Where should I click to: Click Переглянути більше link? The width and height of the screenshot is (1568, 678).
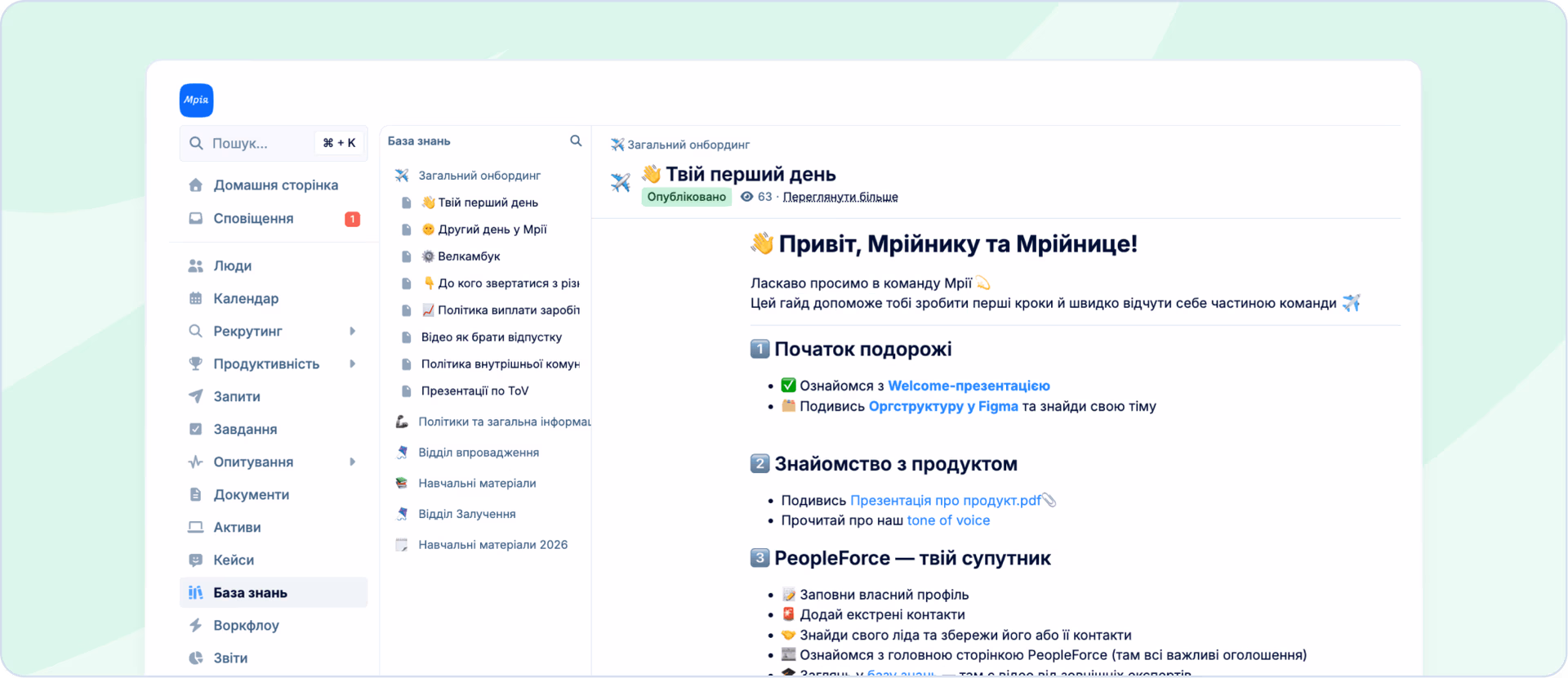pyautogui.click(x=840, y=197)
